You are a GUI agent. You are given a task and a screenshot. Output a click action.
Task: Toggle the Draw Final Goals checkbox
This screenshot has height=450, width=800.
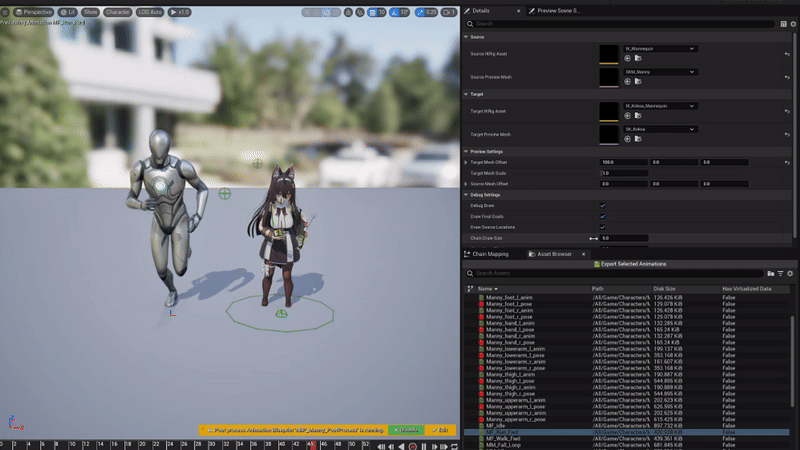pos(603,216)
